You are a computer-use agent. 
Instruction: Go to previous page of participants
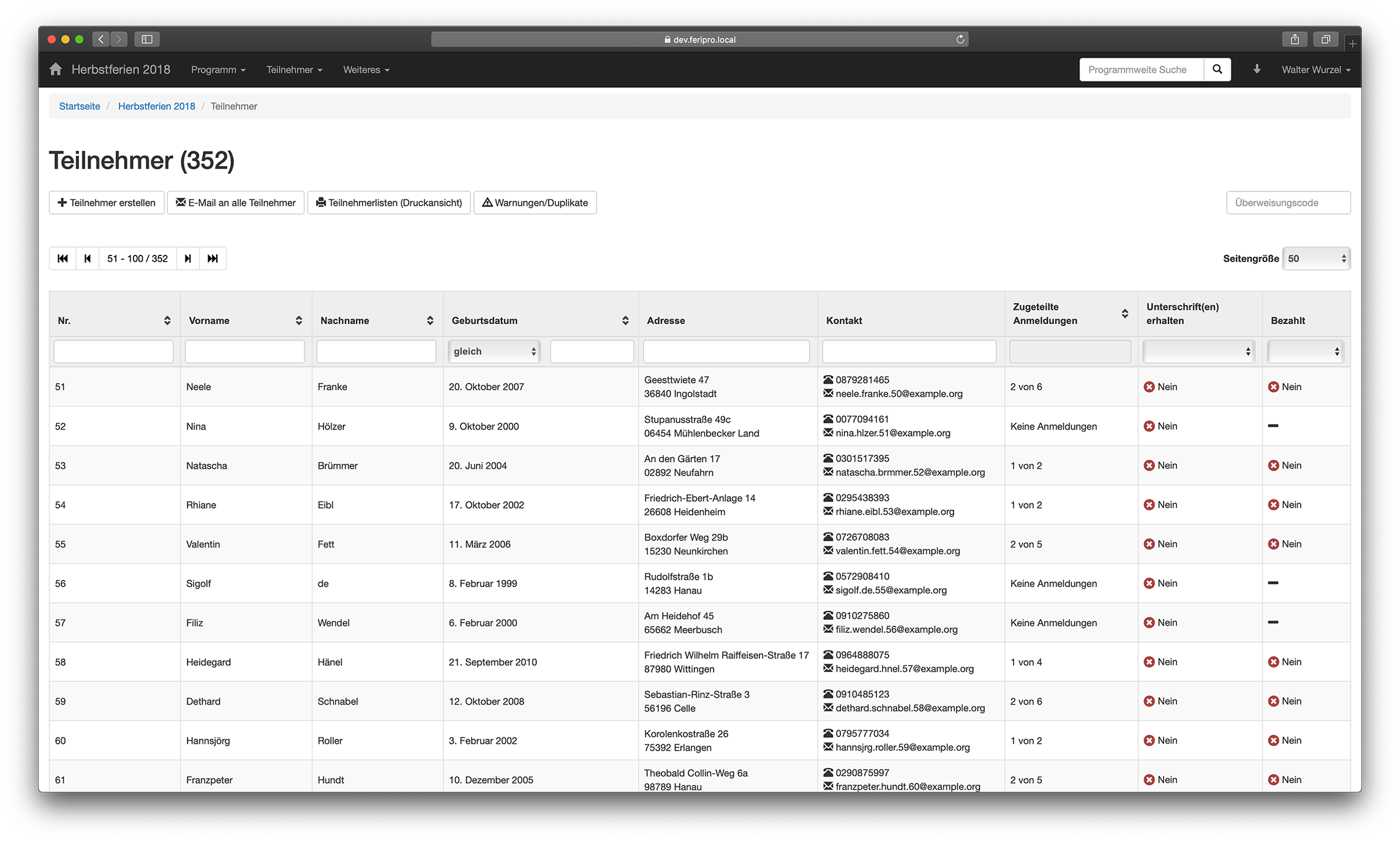coord(88,259)
